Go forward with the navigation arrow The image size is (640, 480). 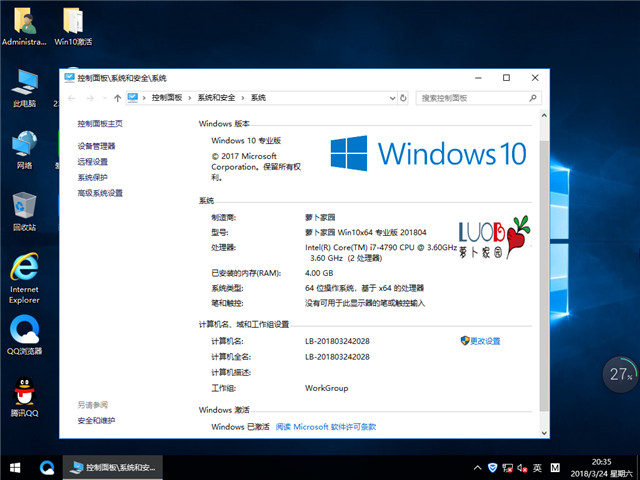tap(90, 98)
